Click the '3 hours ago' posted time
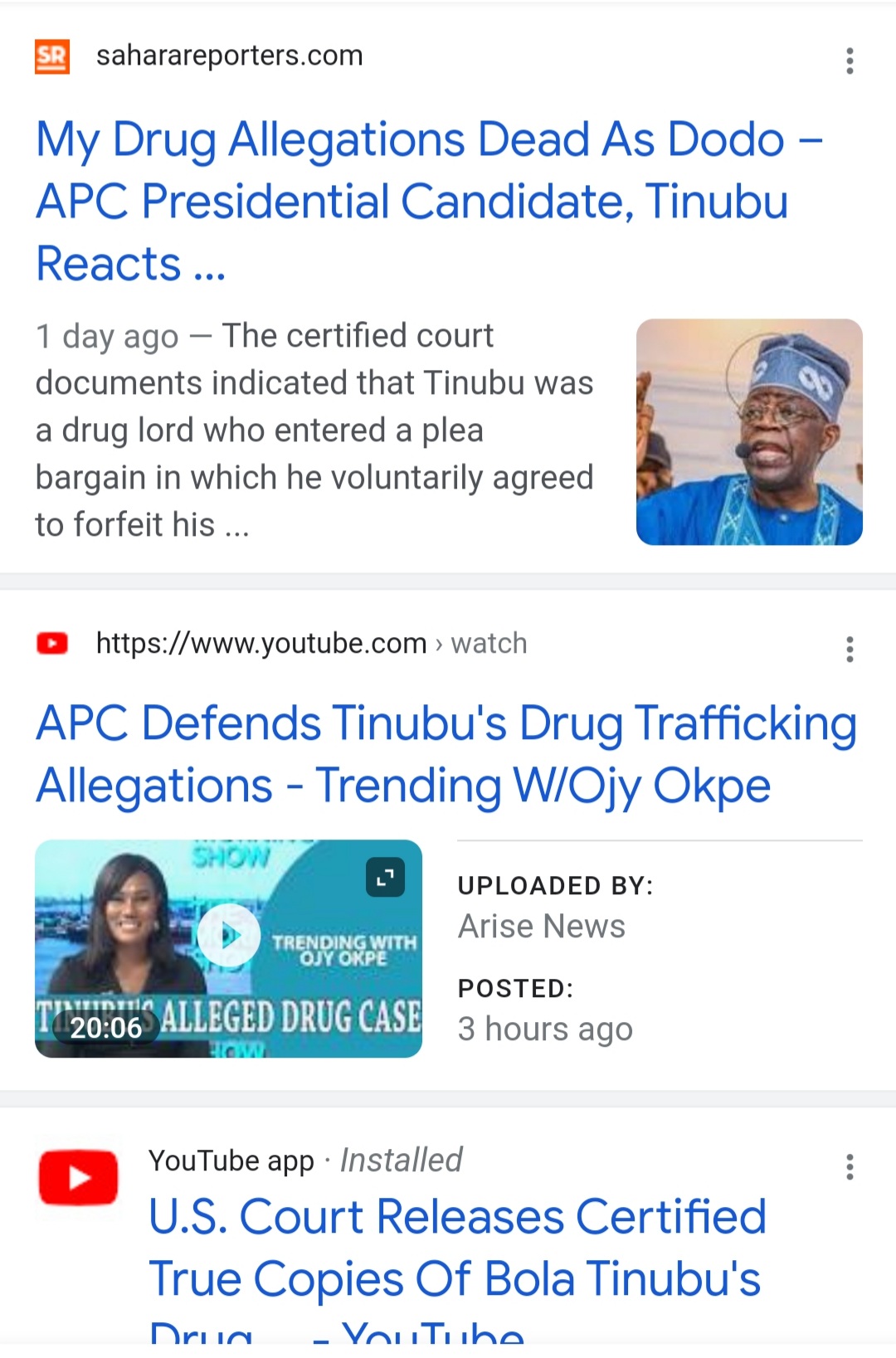Image resolution: width=896 pixels, height=1358 pixels. coord(545,1029)
